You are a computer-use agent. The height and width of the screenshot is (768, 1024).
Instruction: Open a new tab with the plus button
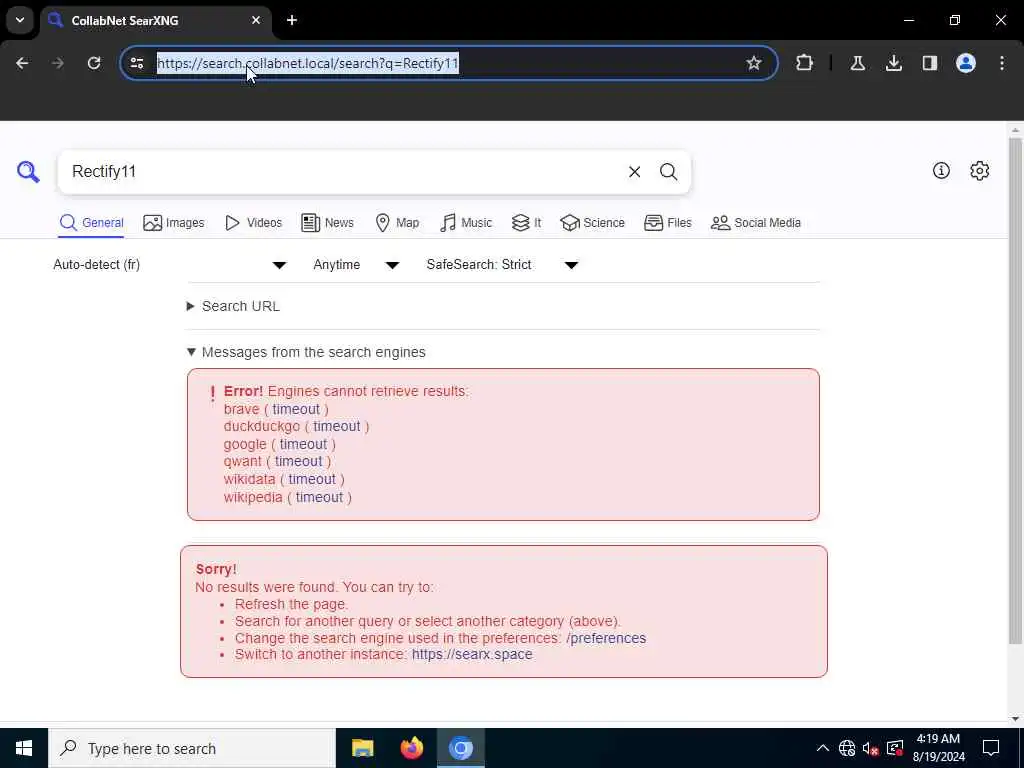(292, 20)
